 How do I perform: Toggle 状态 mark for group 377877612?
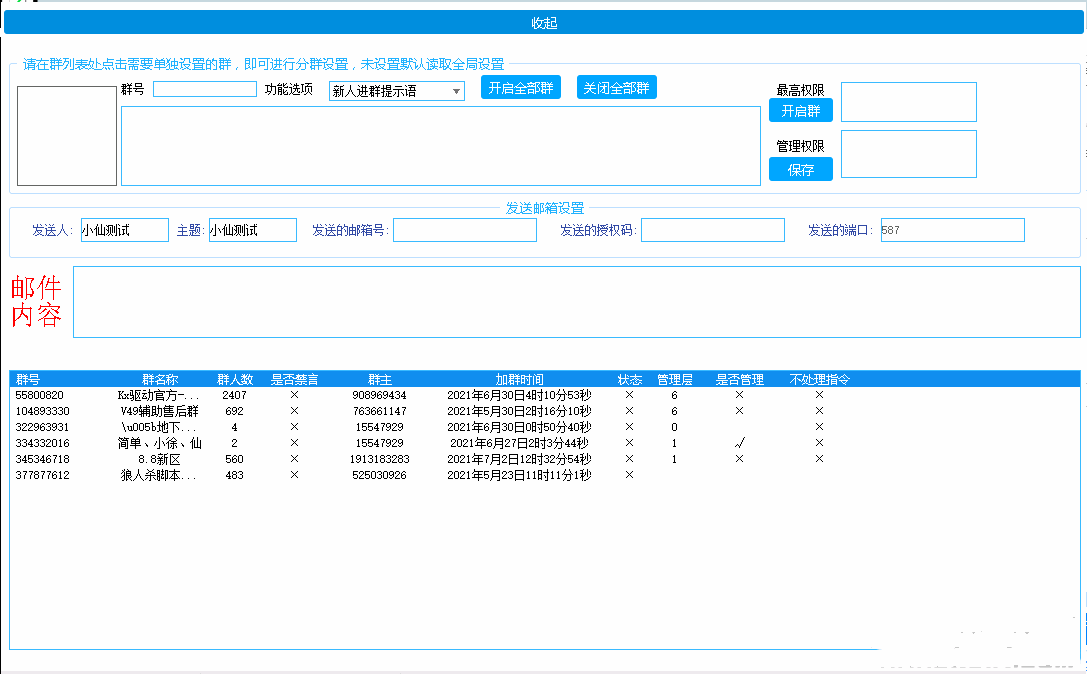pyautogui.click(x=629, y=475)
